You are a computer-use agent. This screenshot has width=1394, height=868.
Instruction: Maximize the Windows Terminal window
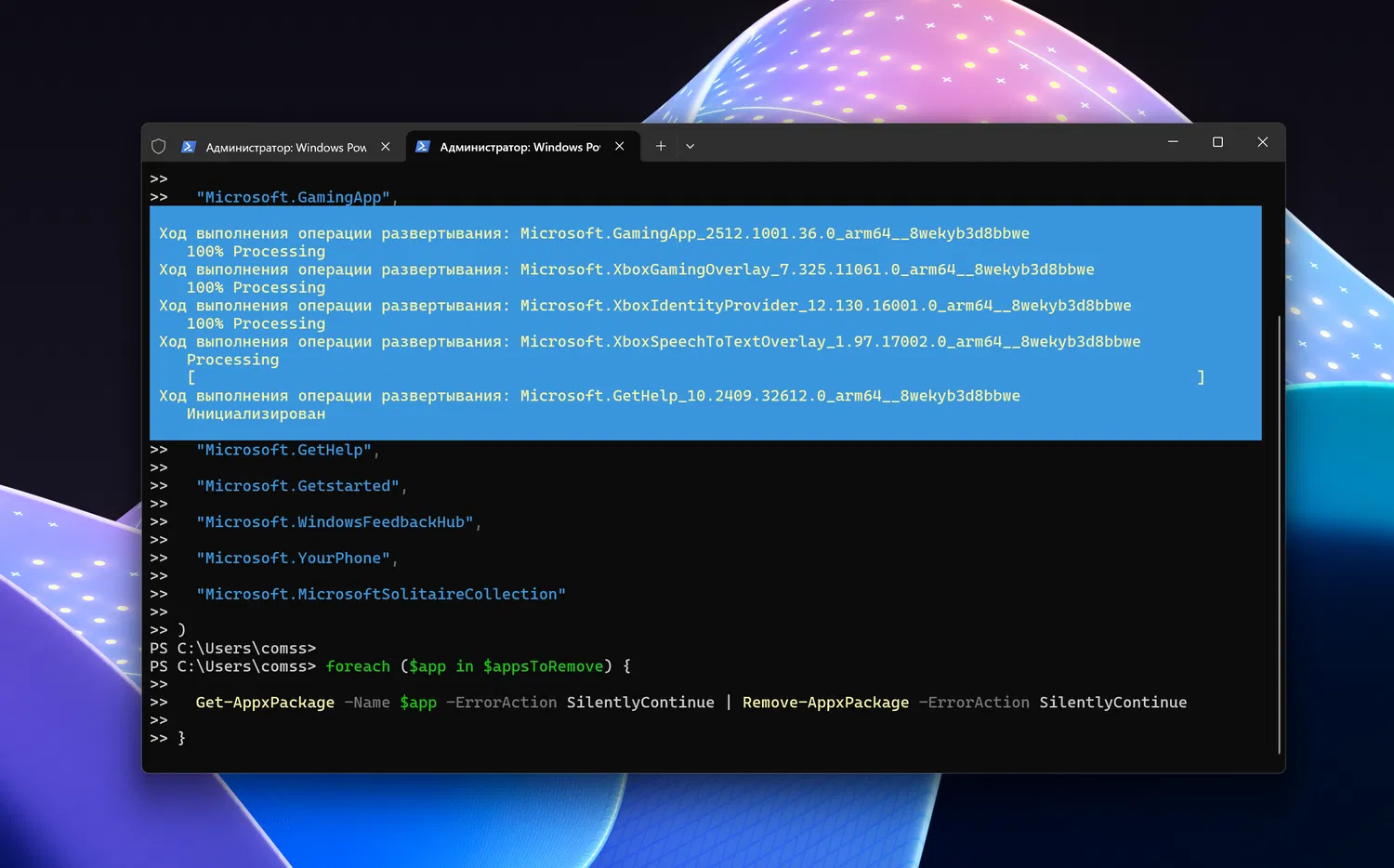coord(1217,142)
